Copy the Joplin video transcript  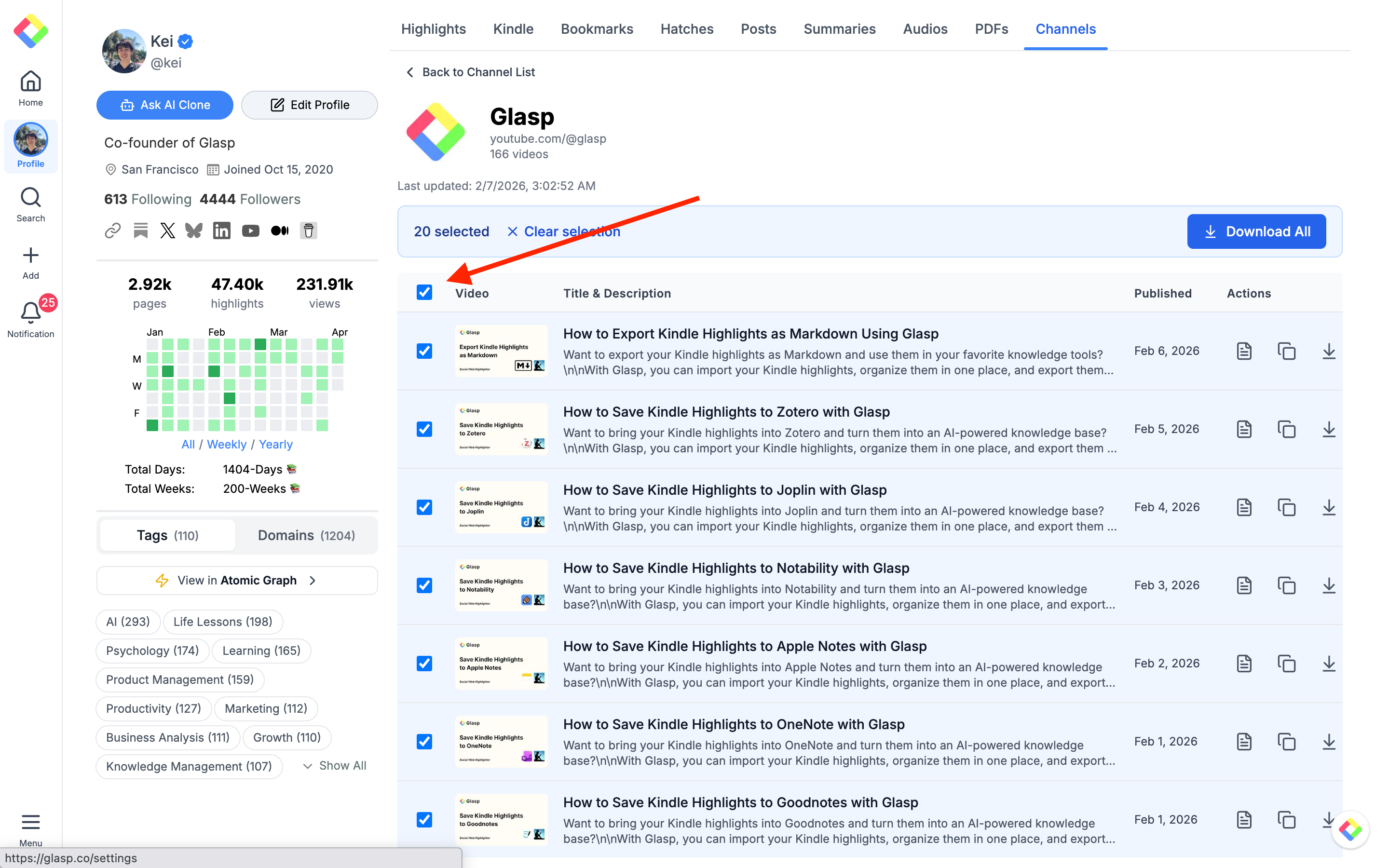(x=1286, y=507)
